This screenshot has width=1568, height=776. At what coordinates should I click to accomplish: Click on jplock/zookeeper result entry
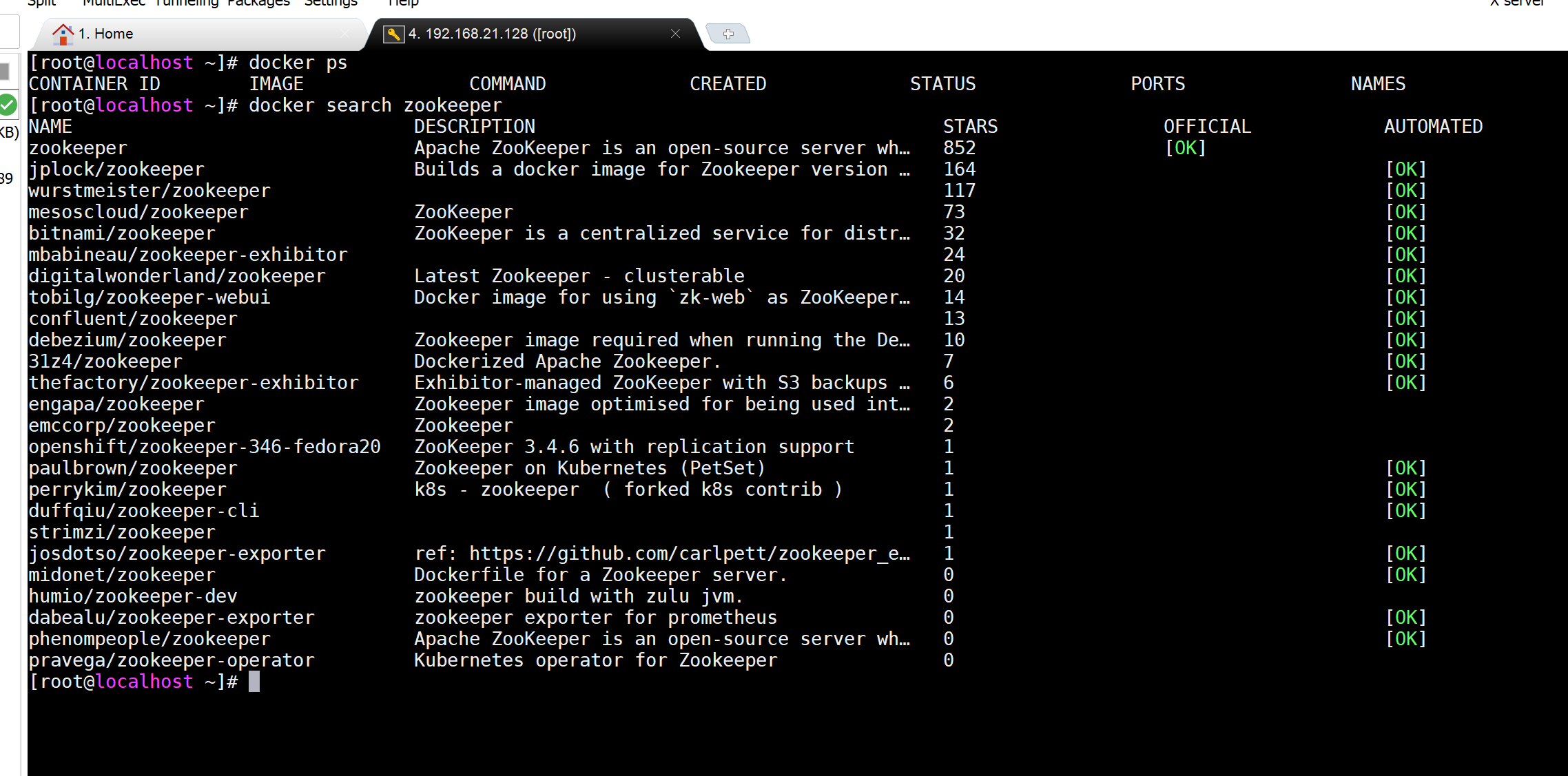117,168
